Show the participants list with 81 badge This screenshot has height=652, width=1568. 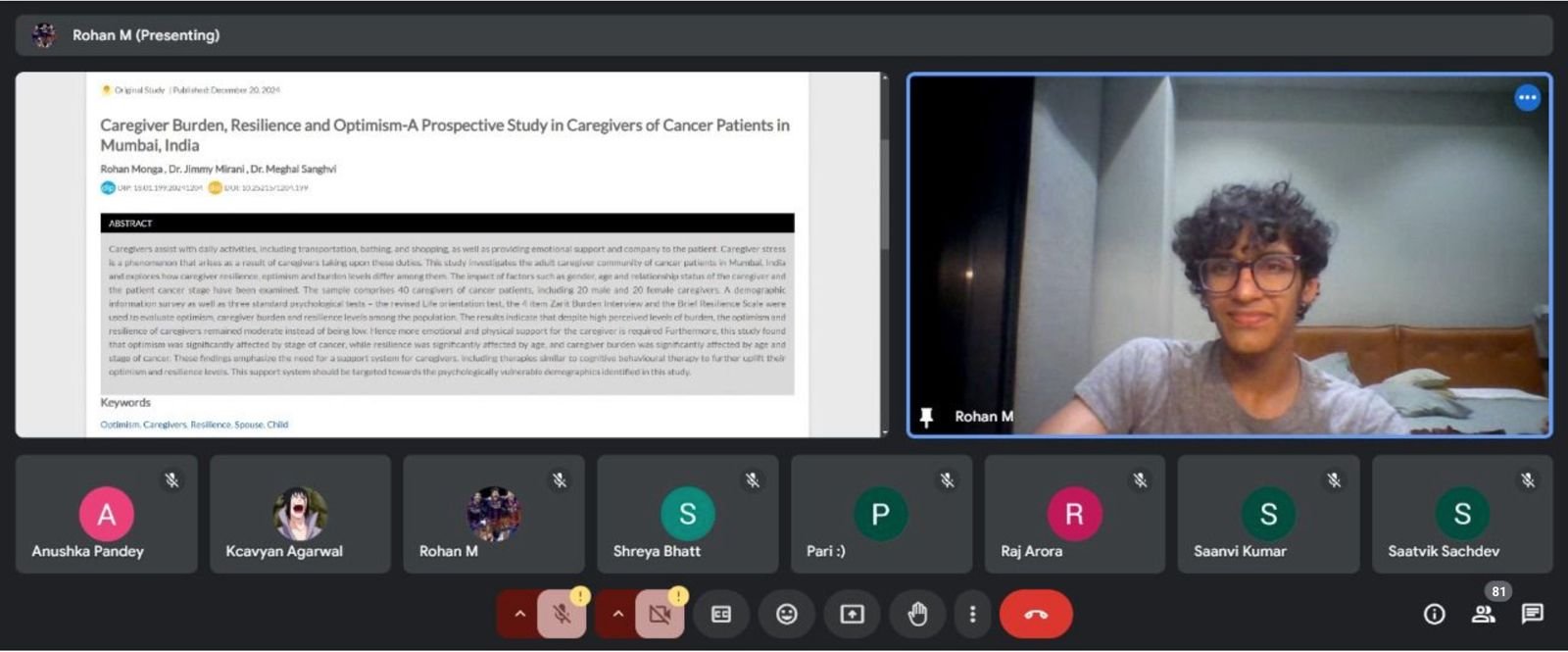[x=1483, y=614]
